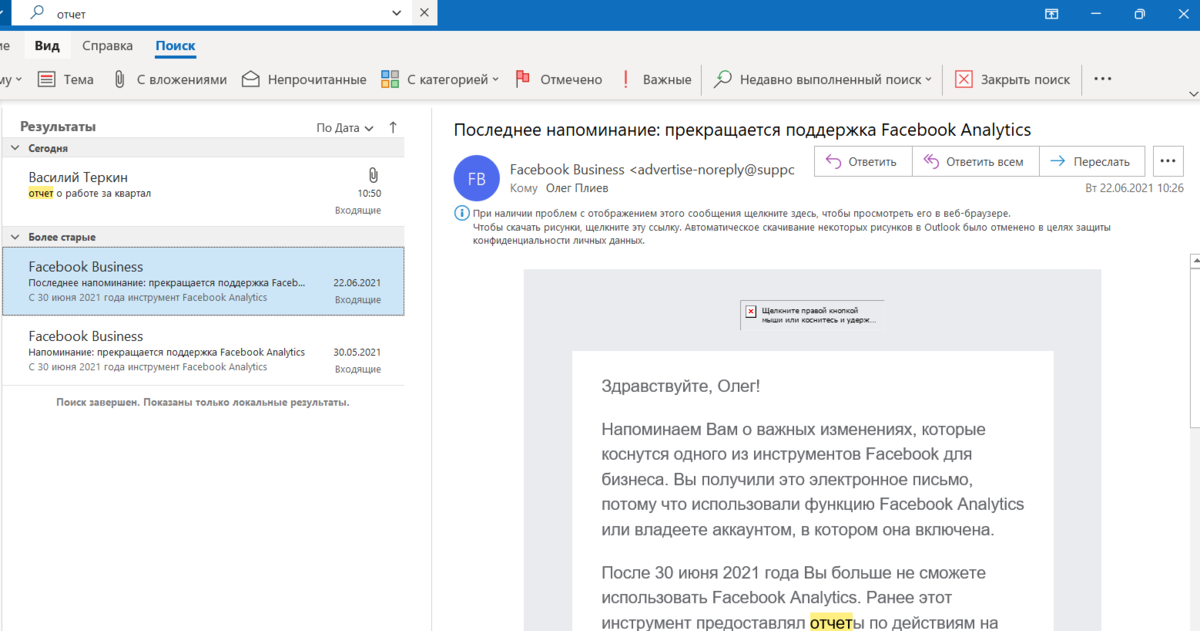
Task: Click sender Facebook Business address
Action: tap(652, 169)
